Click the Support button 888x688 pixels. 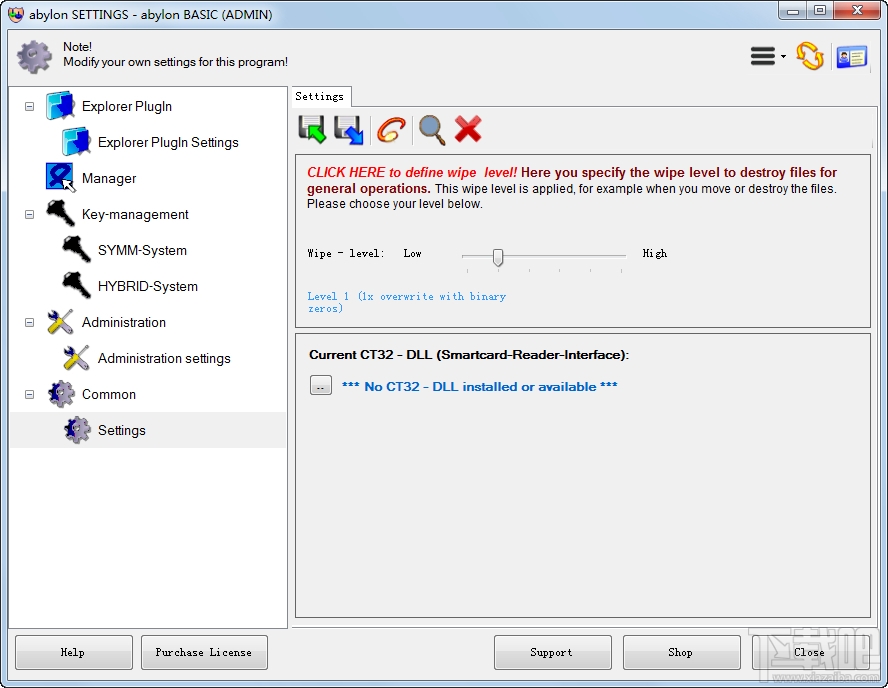(552, 652)
